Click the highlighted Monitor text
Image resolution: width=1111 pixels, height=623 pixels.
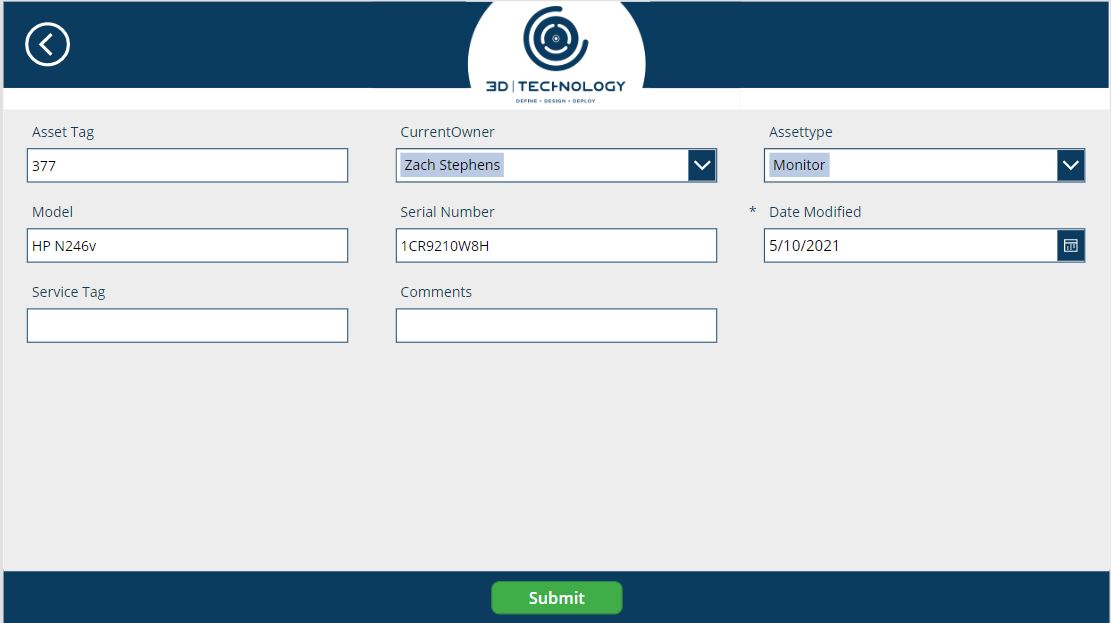800,164
